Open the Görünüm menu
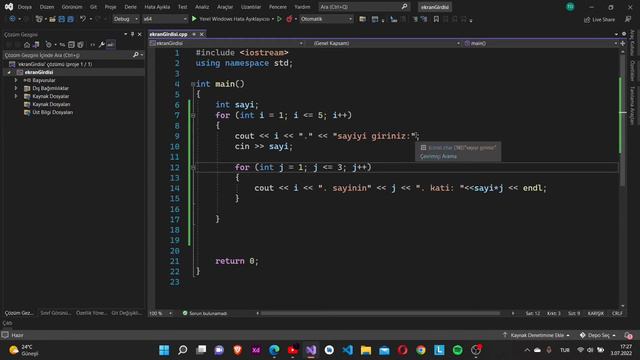The height and width of the screenshot is (360, 640). coord(72,7)
